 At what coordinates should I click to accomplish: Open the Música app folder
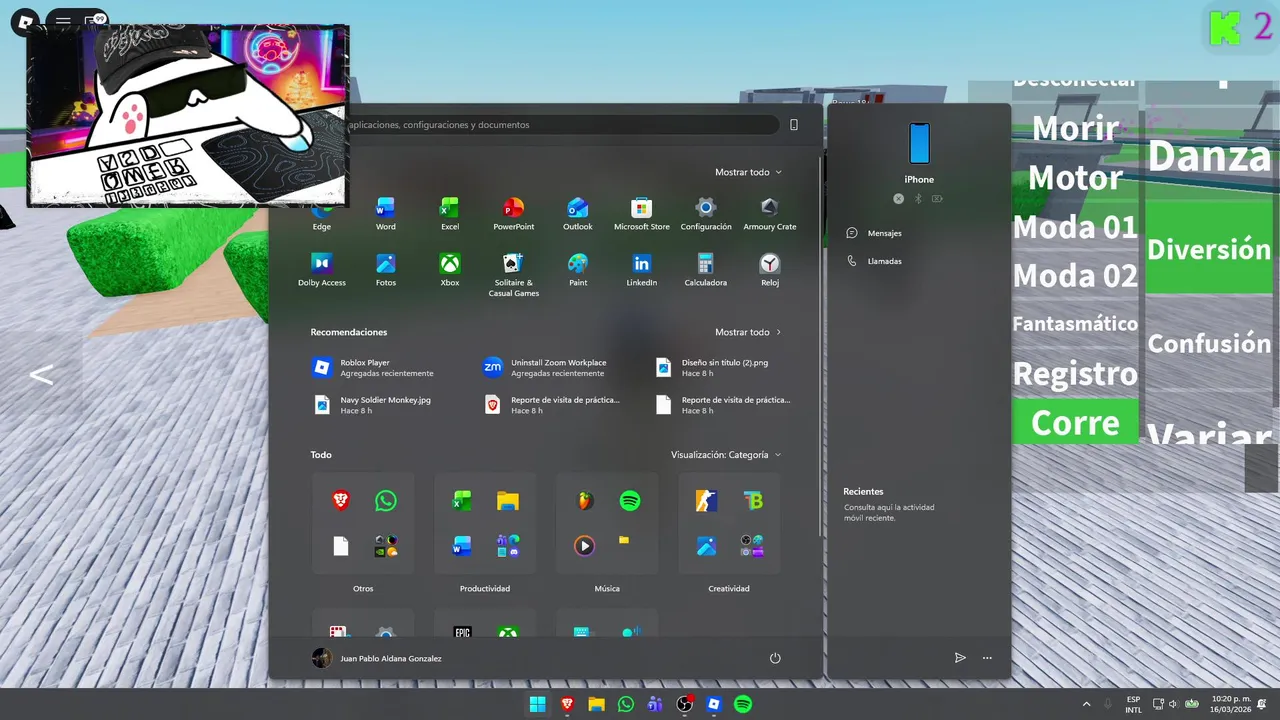pos(607,524)
